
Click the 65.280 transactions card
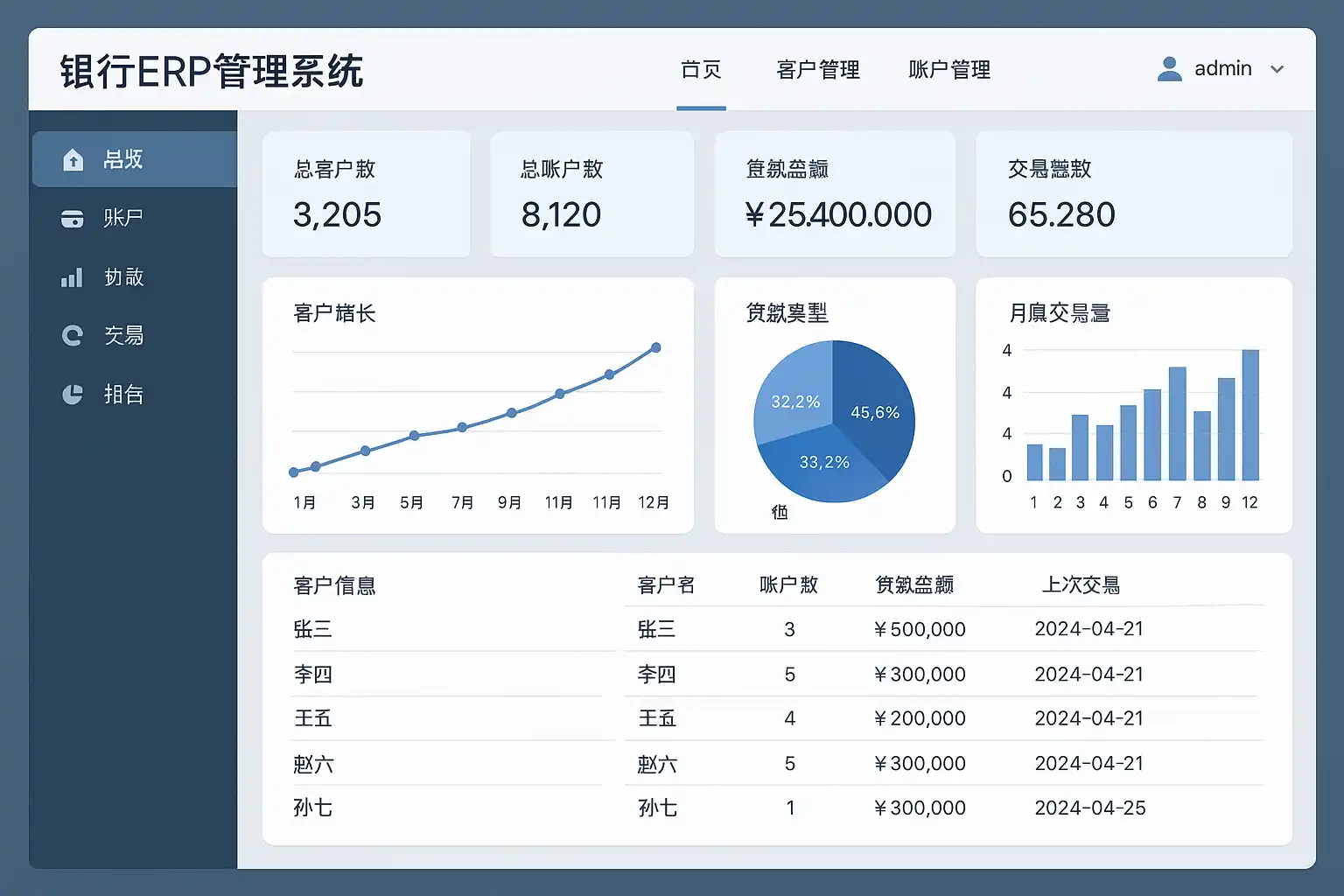pos(1133,194)
